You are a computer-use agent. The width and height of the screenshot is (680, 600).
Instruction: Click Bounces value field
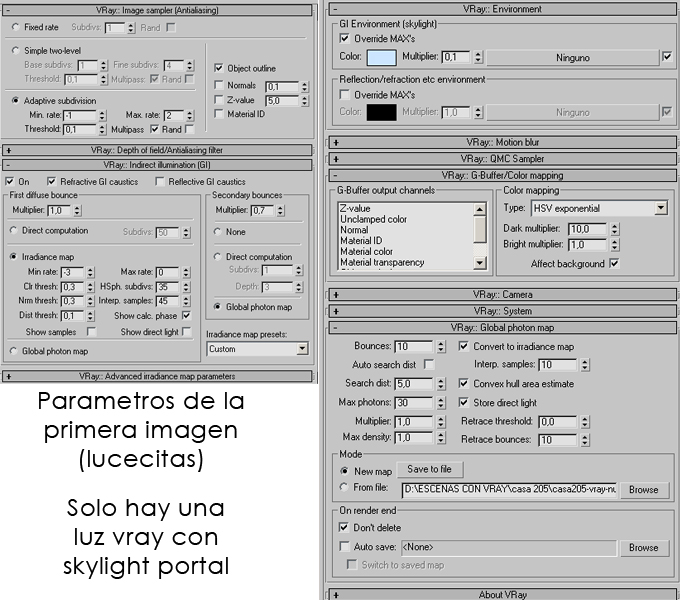[x=414, y=346]
